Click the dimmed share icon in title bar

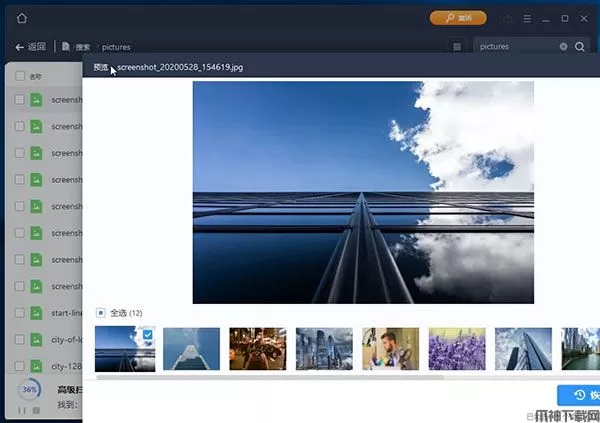[x=507, y=18]
